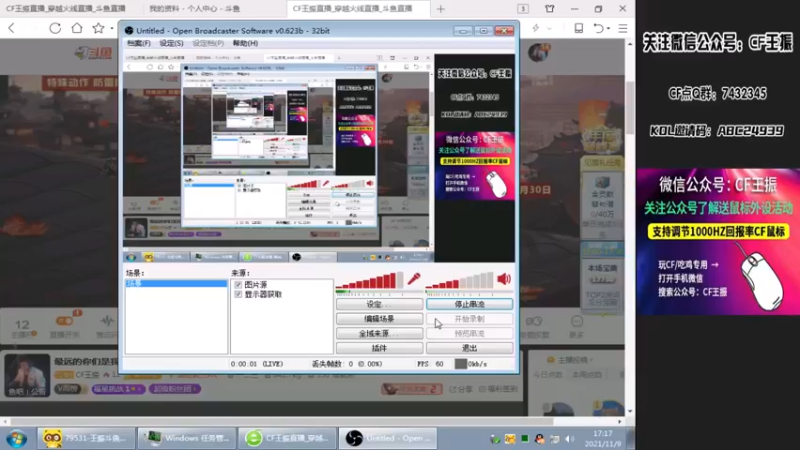Open volume icon in system tray
The width and height of the screenshot is (800, 450).
[x=570, y=439]
